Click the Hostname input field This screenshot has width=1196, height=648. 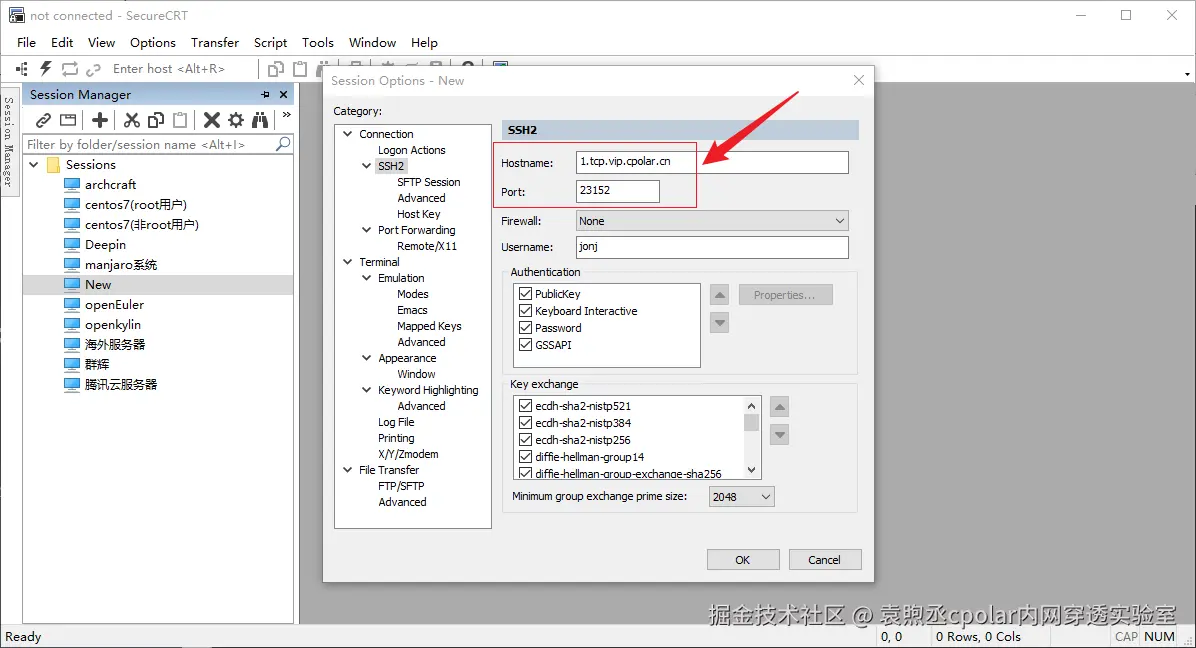[712, 162]
